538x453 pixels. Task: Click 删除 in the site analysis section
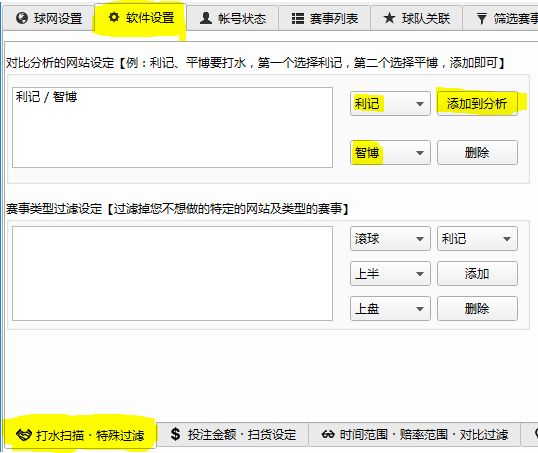[x=477, y=152]
